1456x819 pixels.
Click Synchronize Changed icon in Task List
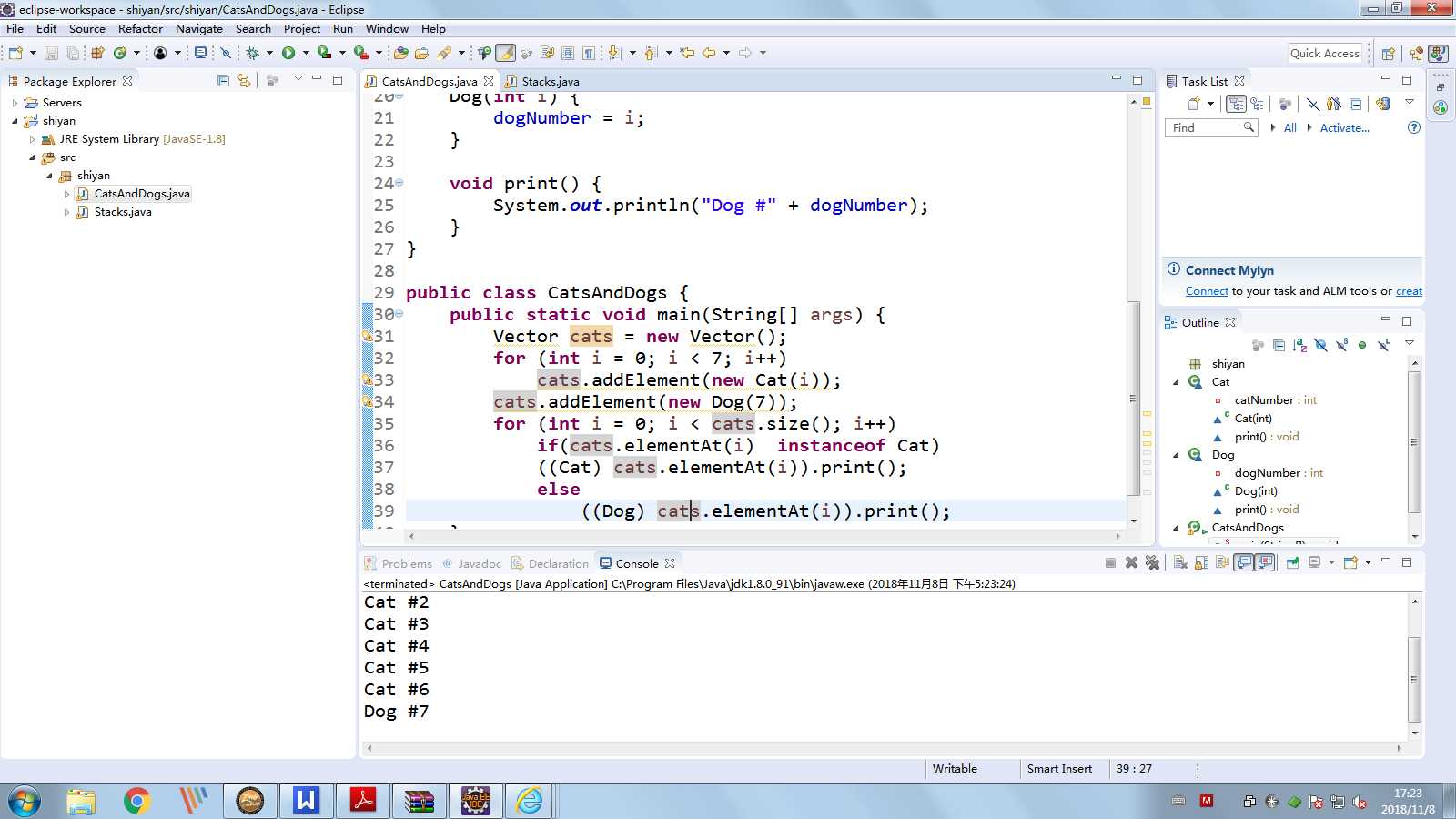point(1382,104)
